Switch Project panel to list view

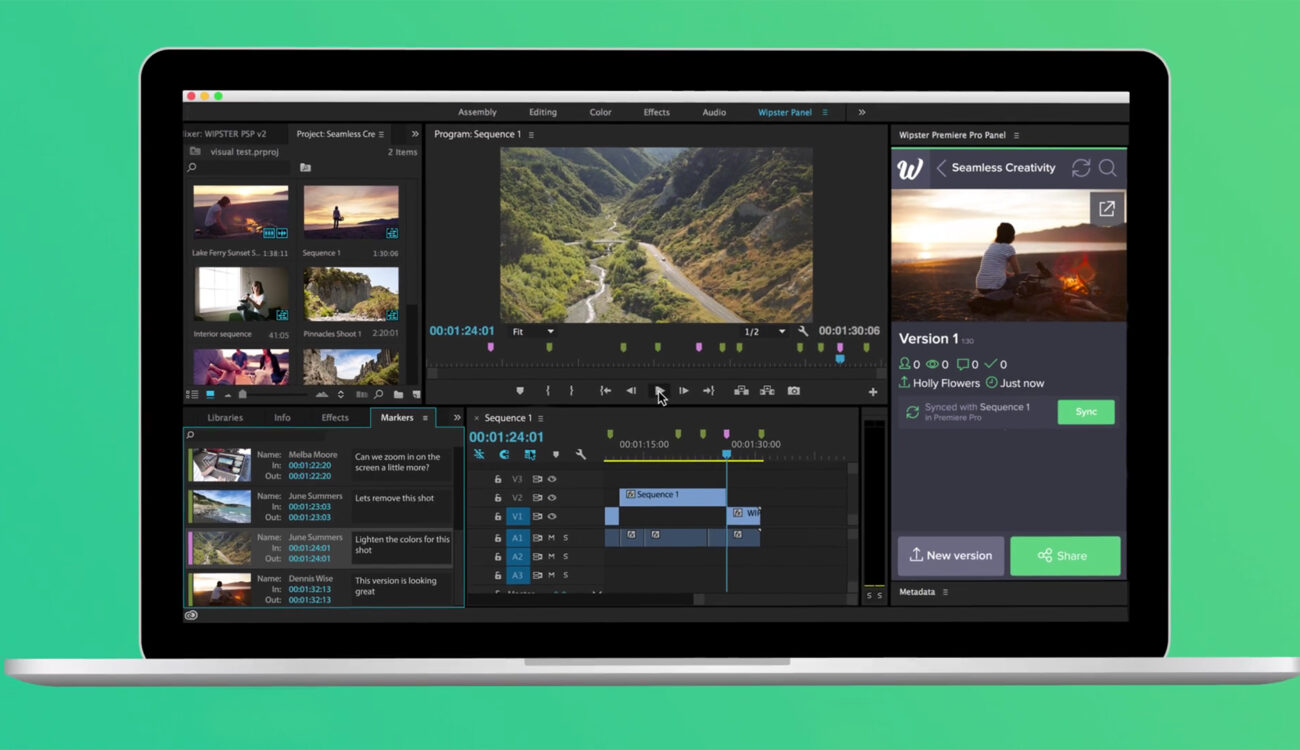(193, 395)
